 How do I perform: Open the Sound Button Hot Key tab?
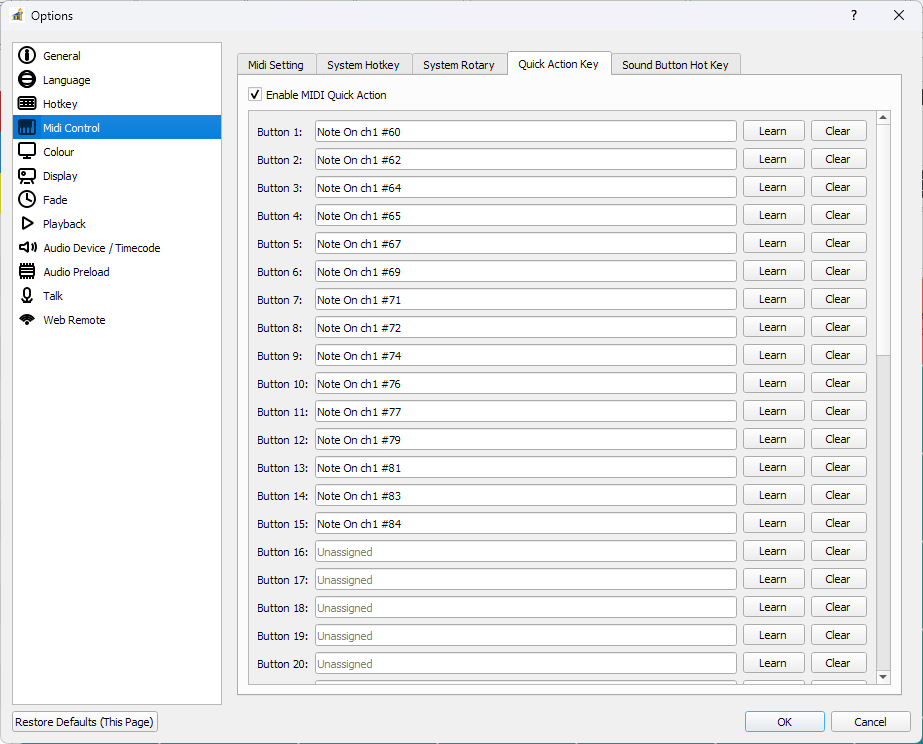coord(675,65)
